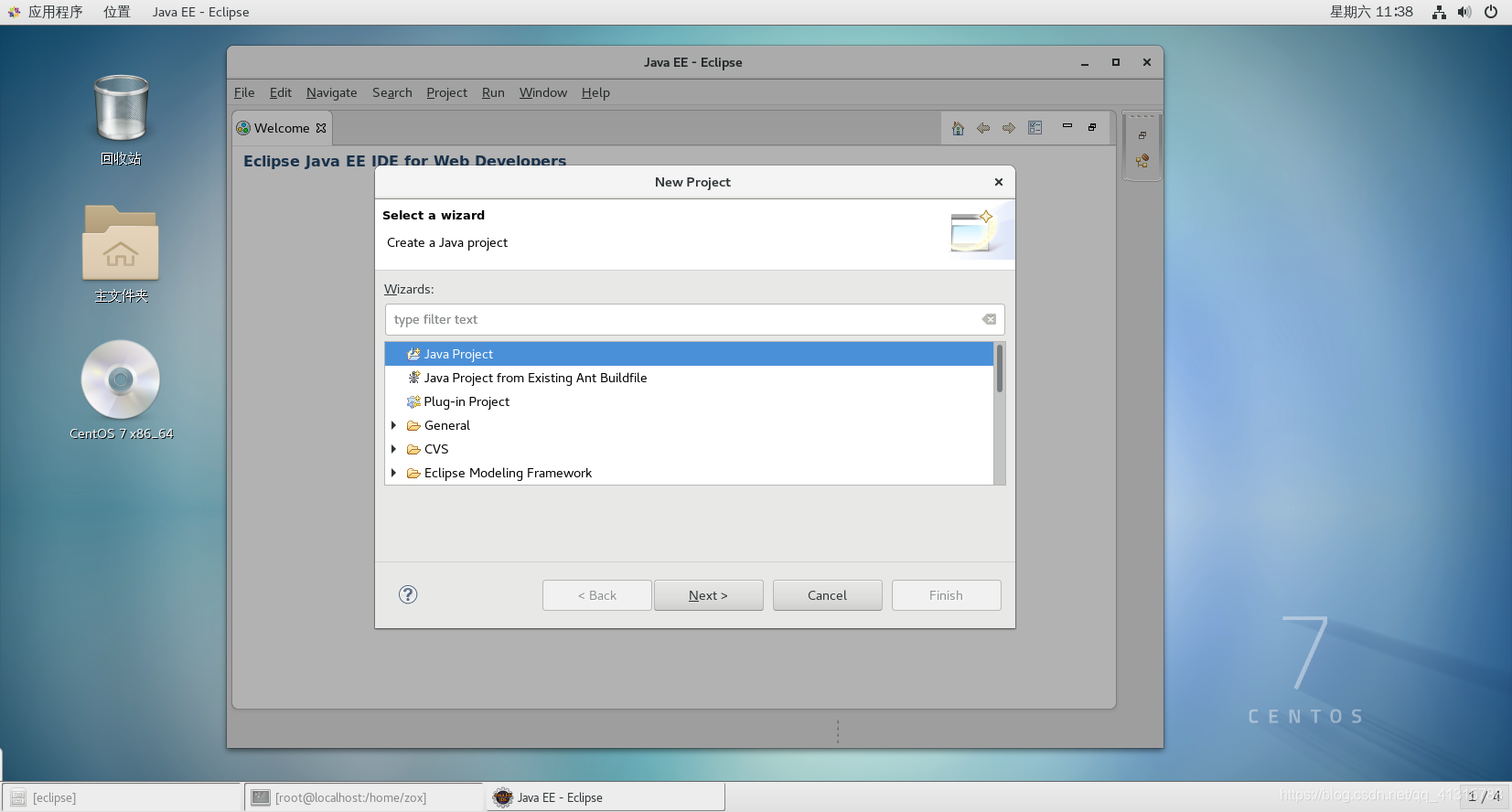Select Java Project from Existing Ant Buildfile
Image resolution: width=1512 pixels, height=812 pixels.
(x=689, y=378)
